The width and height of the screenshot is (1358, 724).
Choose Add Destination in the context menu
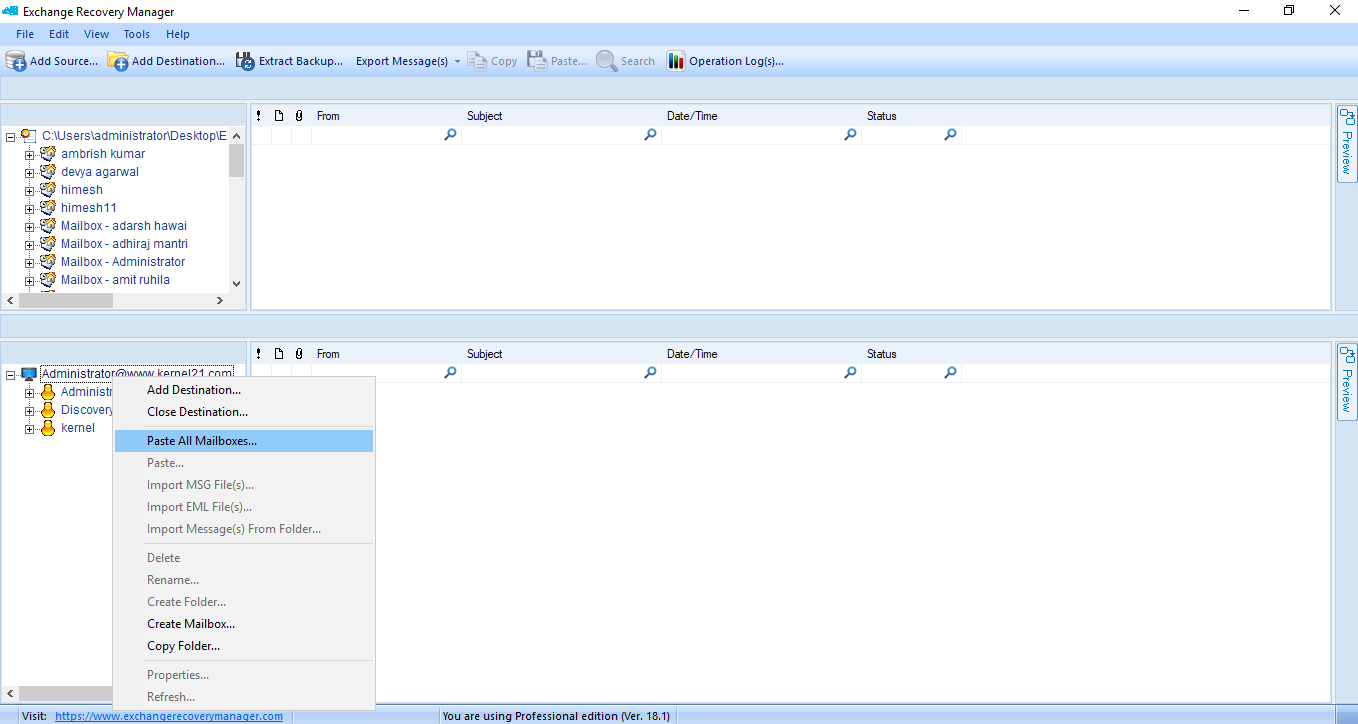tap(244, 390)
